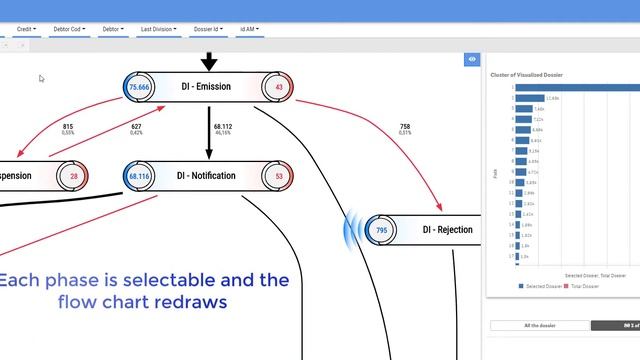
Task: Click the dark selected dossier count button
Action: (x=615, y=325)
